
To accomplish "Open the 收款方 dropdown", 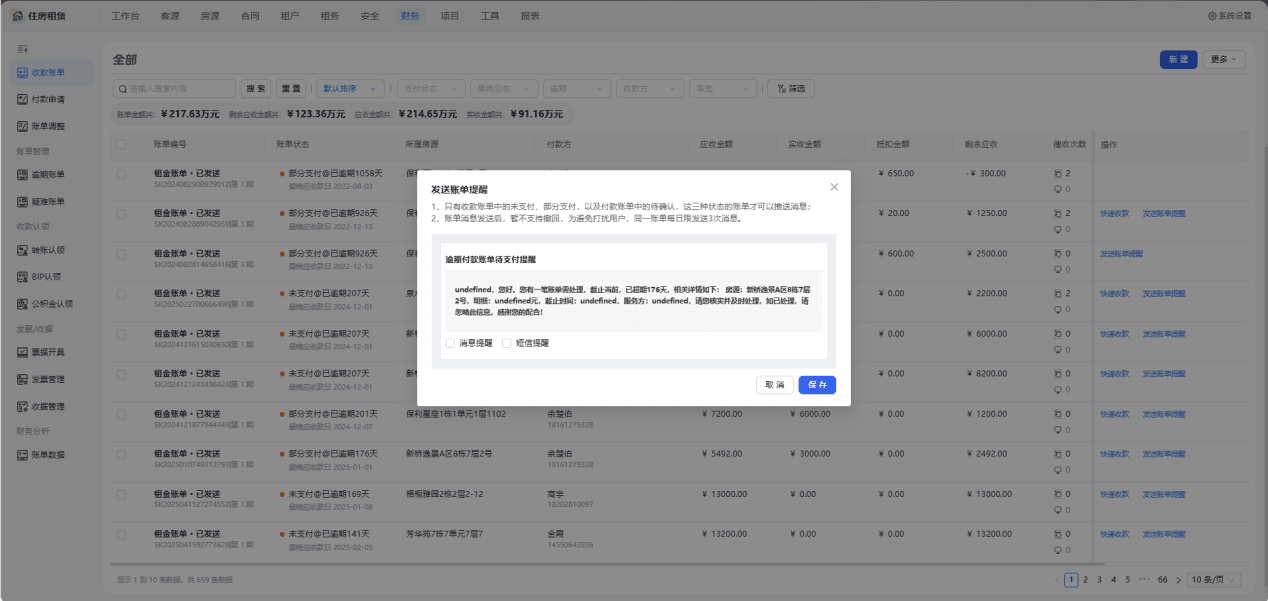I will pos(650,88).
